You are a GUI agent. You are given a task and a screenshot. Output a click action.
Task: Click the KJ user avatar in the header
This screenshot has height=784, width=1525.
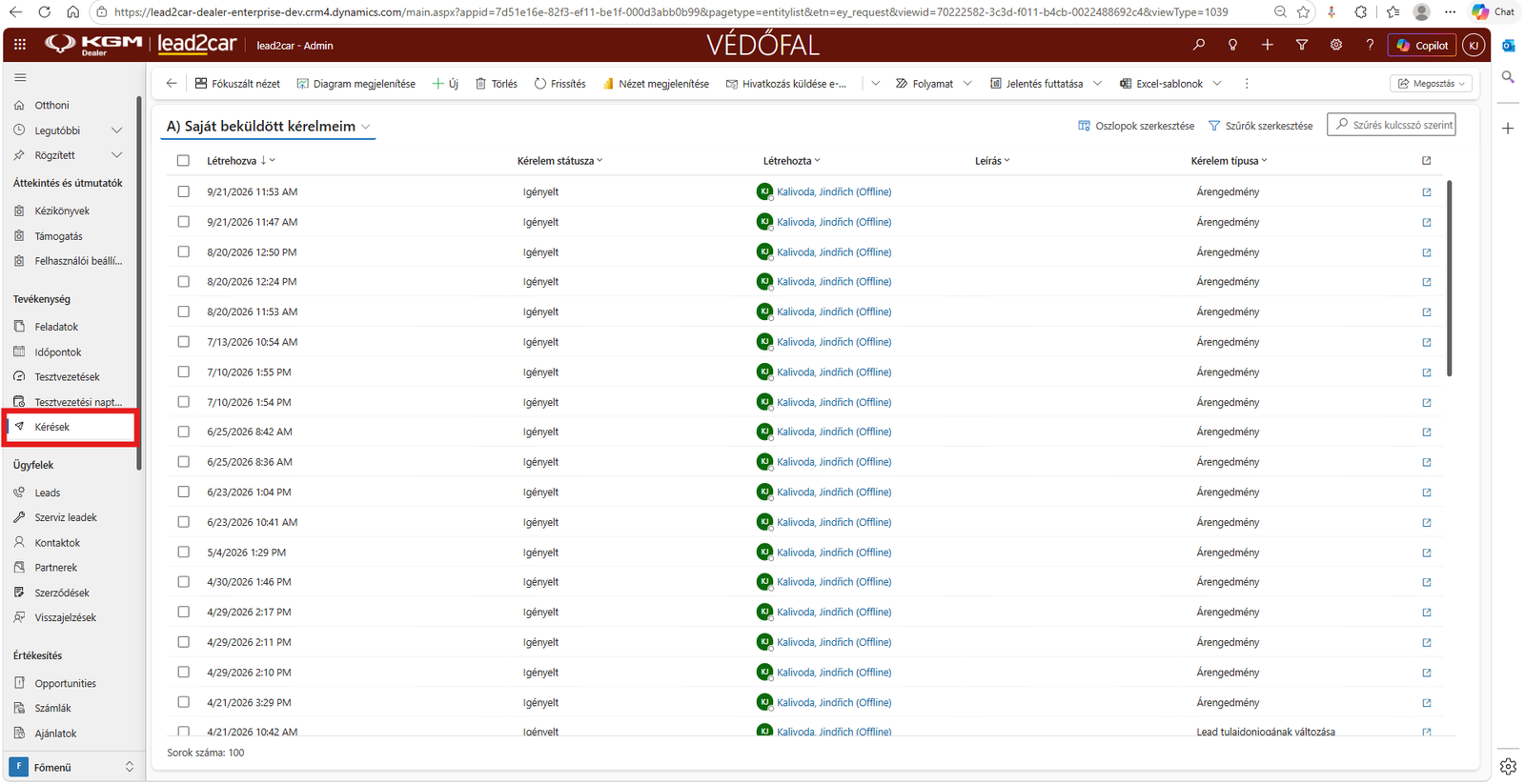1474,45
